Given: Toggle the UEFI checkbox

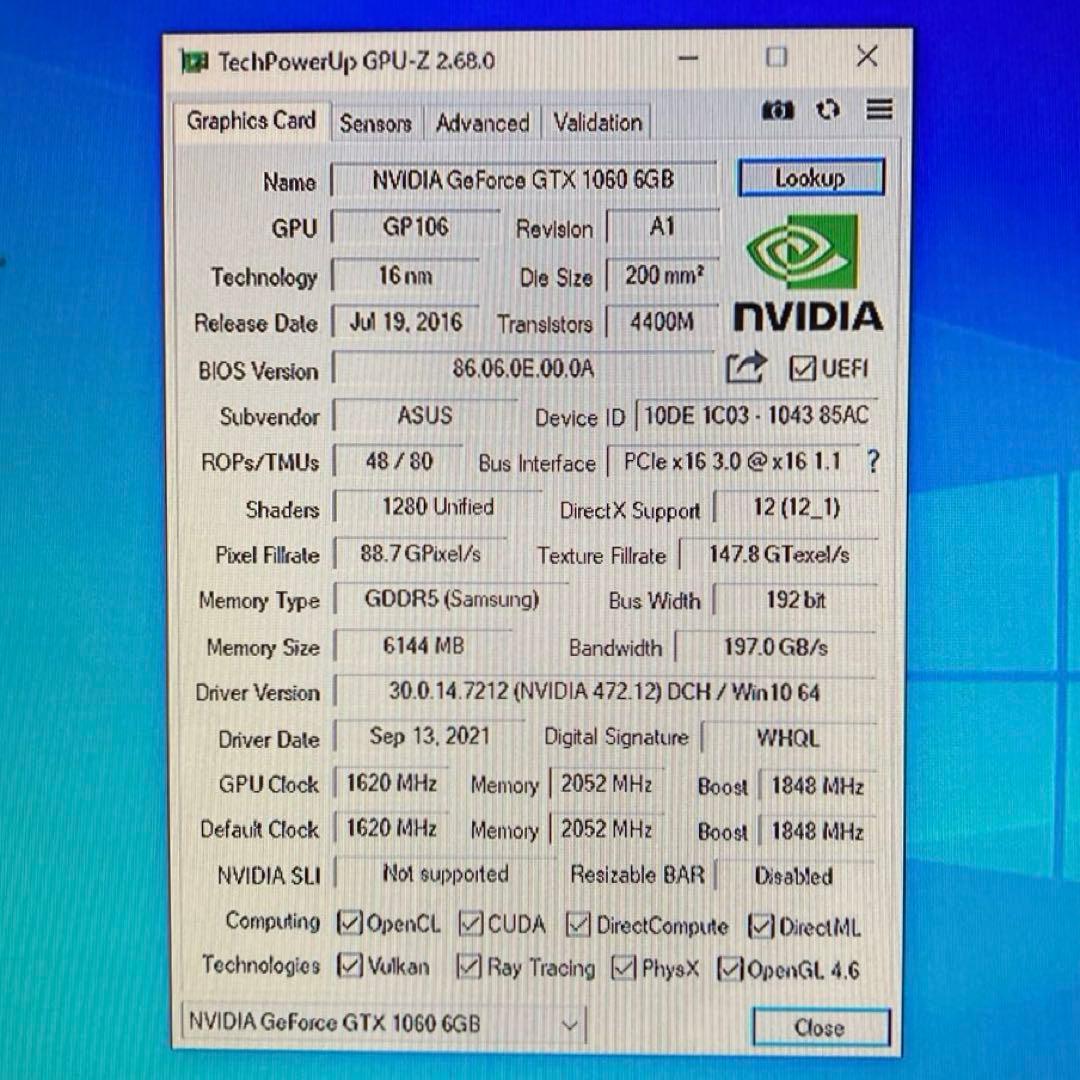Looking at the screenshot, I should [x=802, y=369].
